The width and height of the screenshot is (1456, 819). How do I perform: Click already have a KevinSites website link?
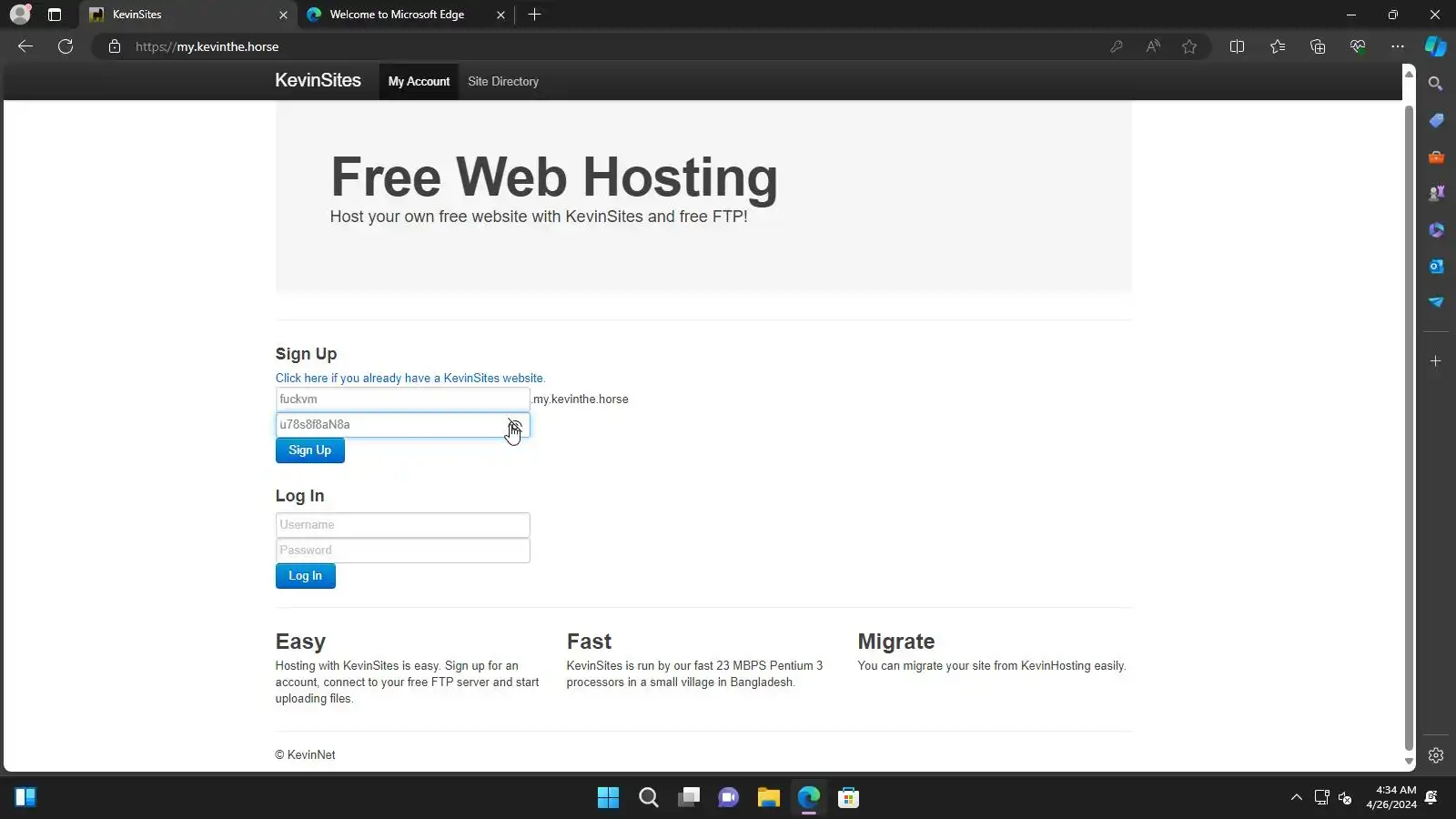coord(410,378)
